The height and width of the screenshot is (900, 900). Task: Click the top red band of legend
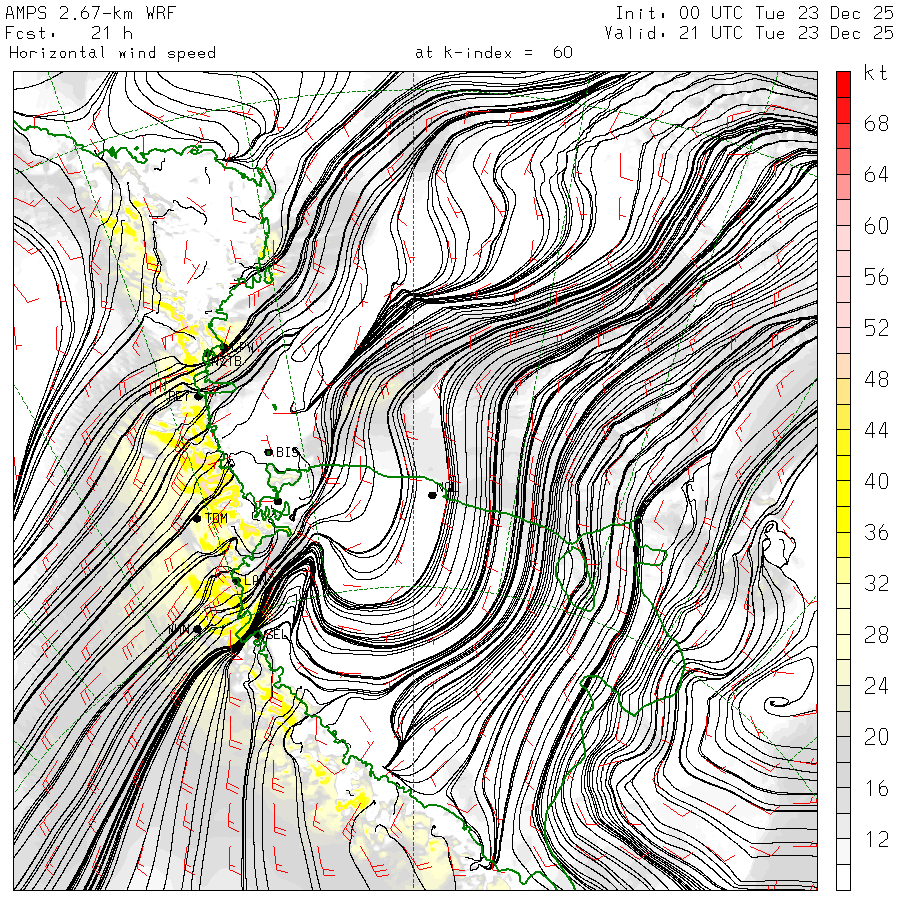pos(843,84)
